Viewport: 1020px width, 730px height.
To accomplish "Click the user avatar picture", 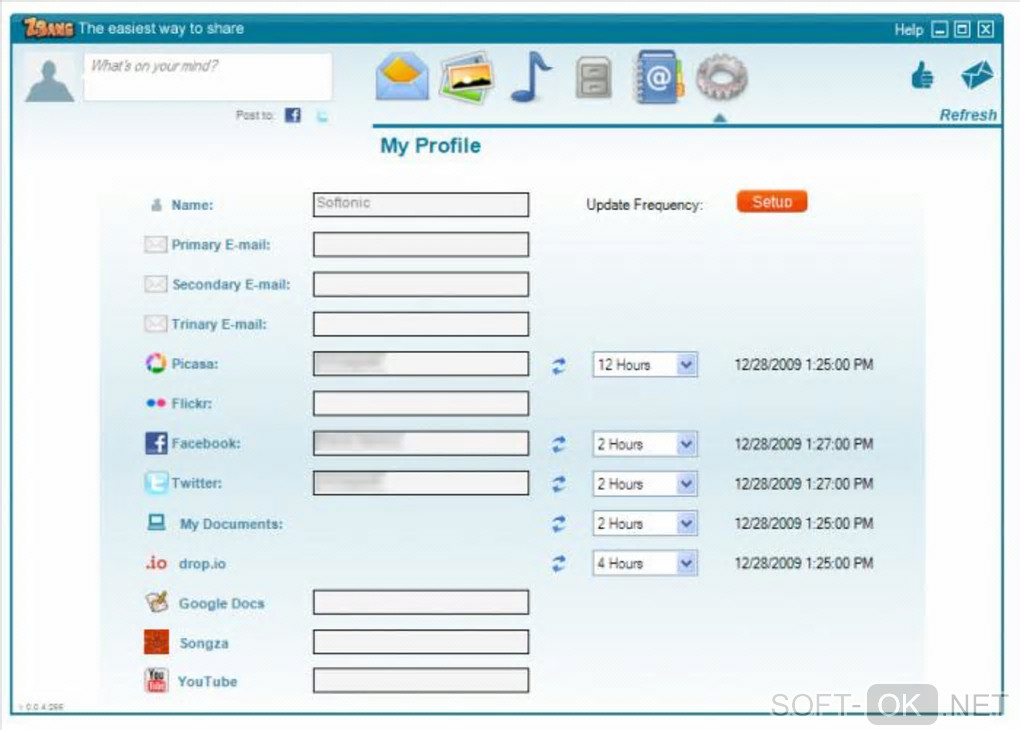I will [x=49, y=80].
